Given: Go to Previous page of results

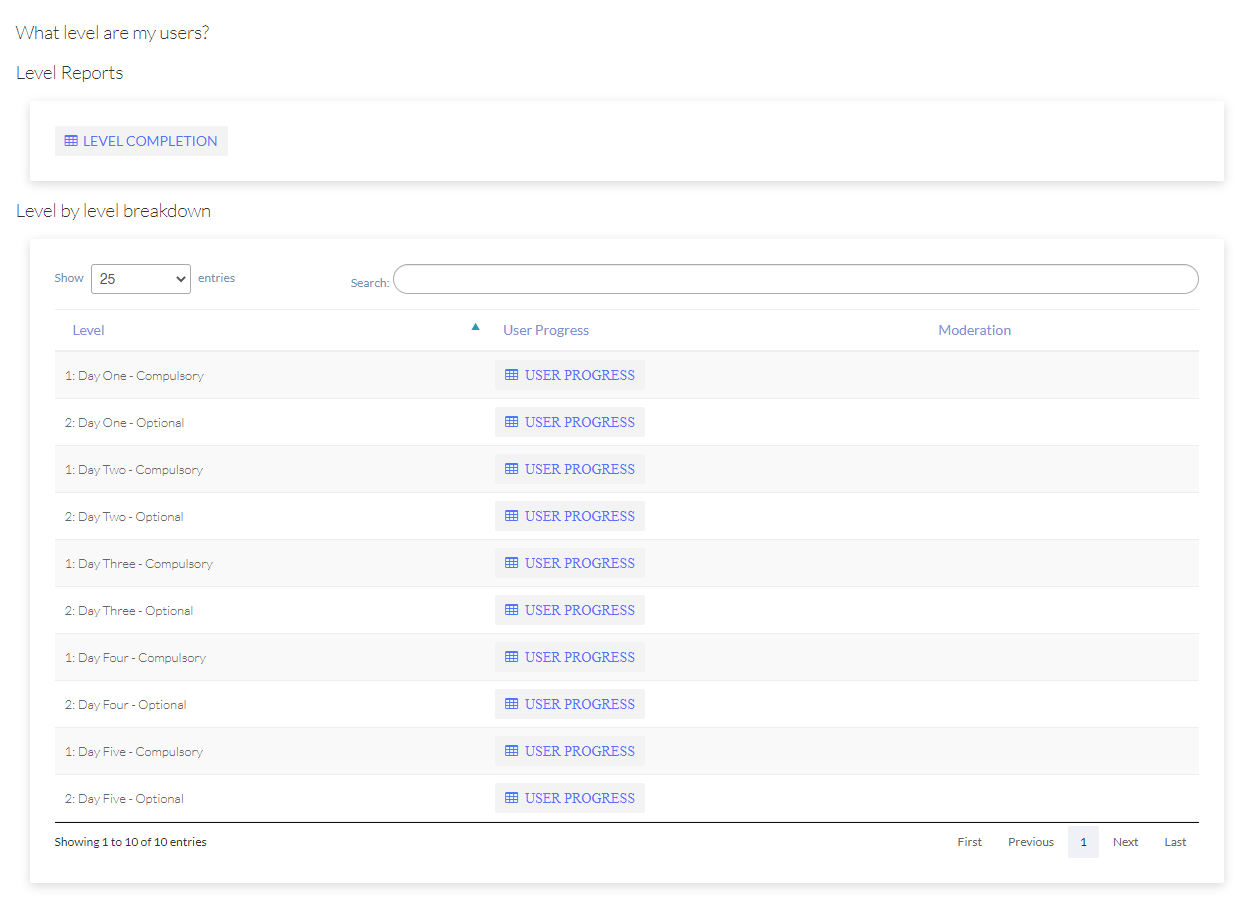Looking at the screenshot, I should [x=1031, y=842].
